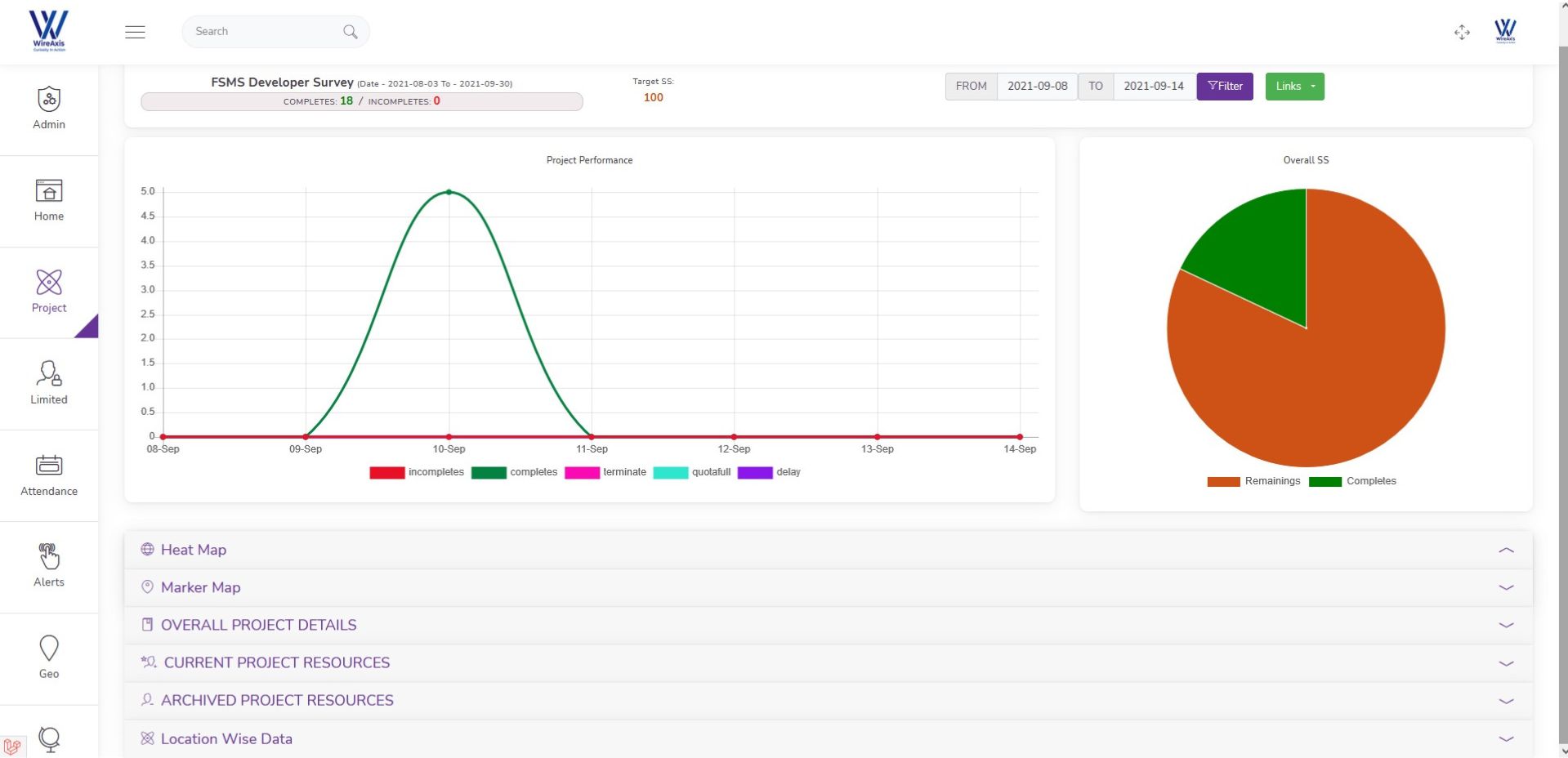Select the Project atom icon
This screenshot has height=758, width=1568.
tap(49, 283)
